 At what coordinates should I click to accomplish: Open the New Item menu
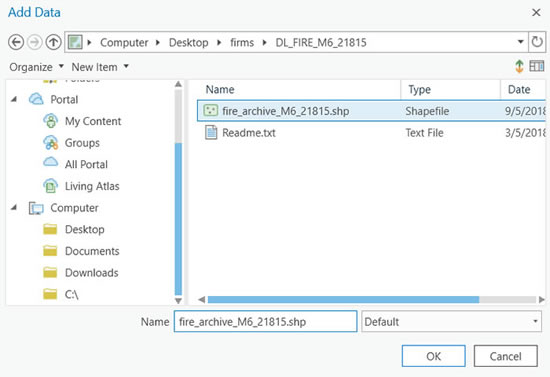[100, 67]
